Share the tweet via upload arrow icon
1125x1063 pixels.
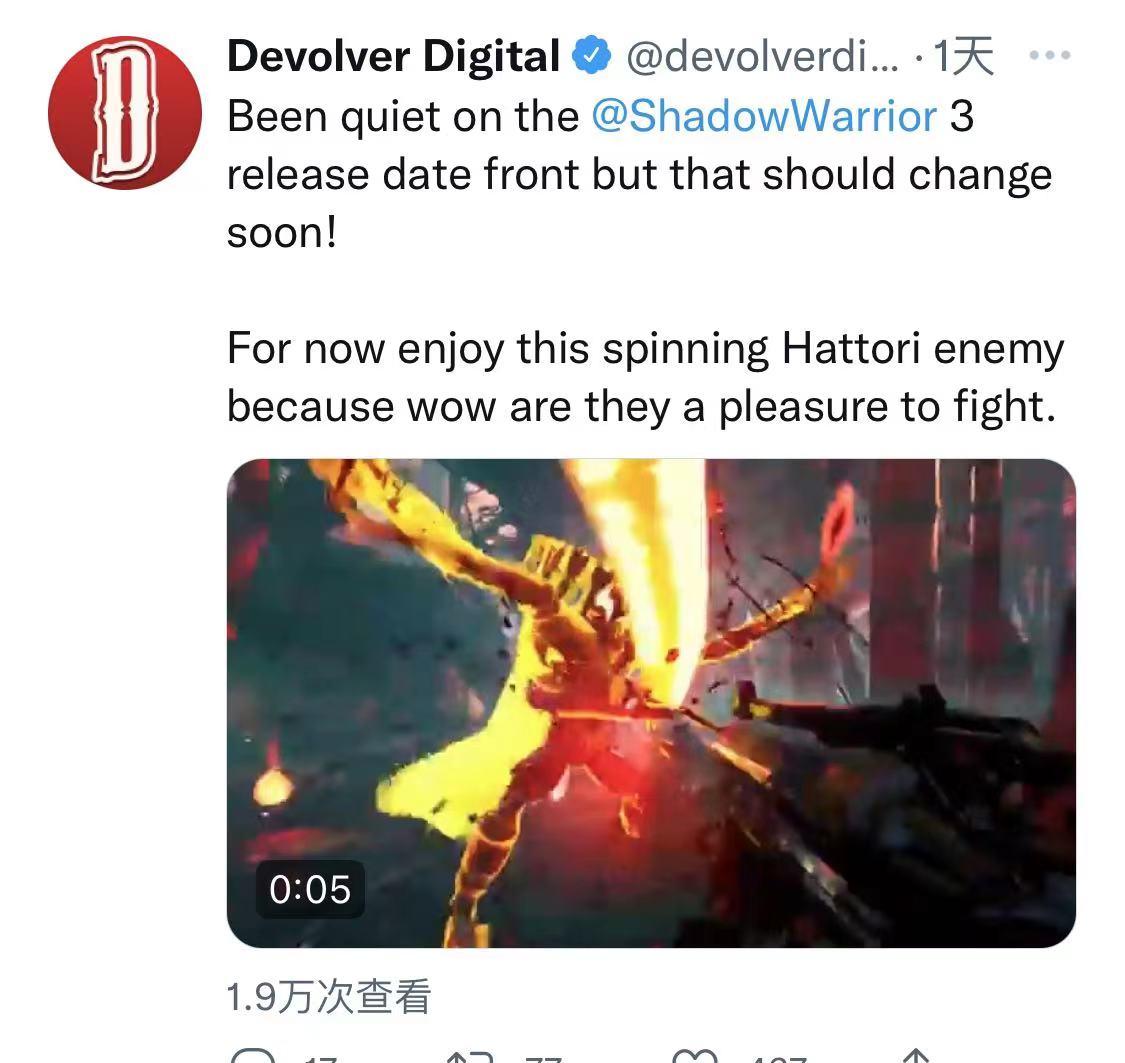pyautogui.click(x=915, y=1056)
